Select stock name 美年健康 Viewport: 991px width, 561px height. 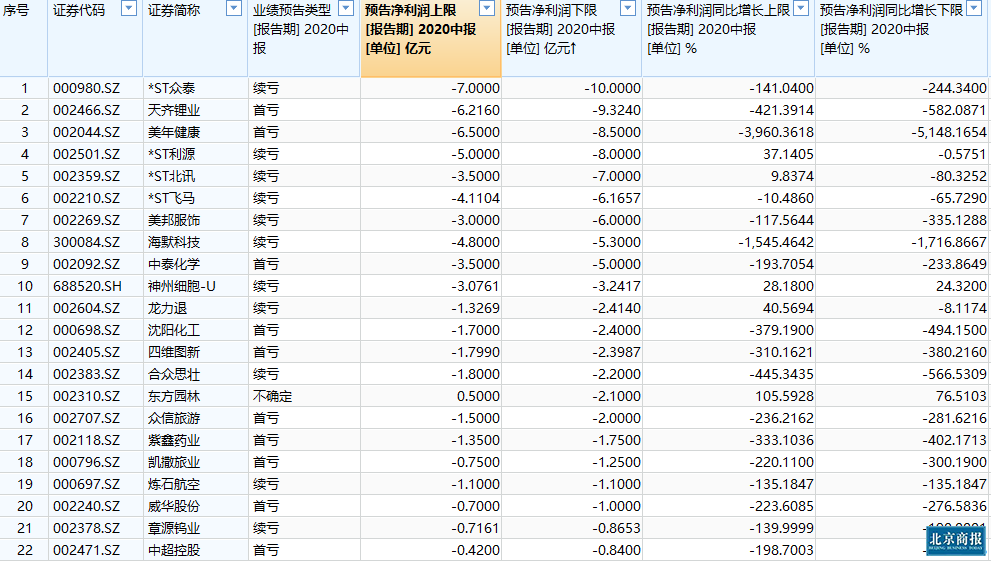pos(174,133)
